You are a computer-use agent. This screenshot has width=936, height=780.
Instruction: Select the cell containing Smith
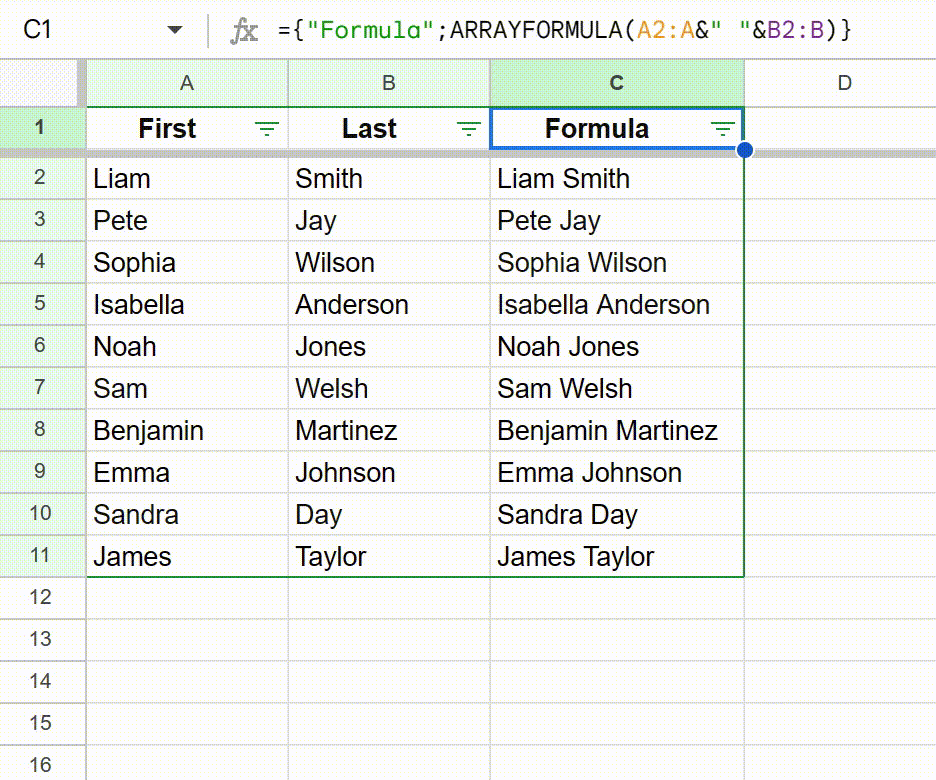tap(389, 178)
